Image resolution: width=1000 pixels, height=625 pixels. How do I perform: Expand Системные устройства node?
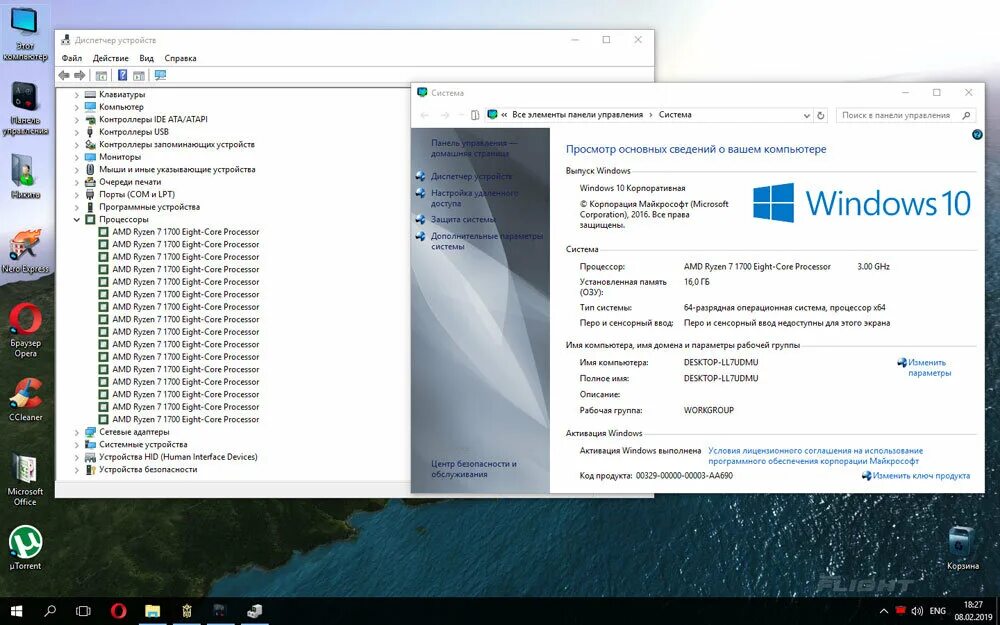(77, 445)
